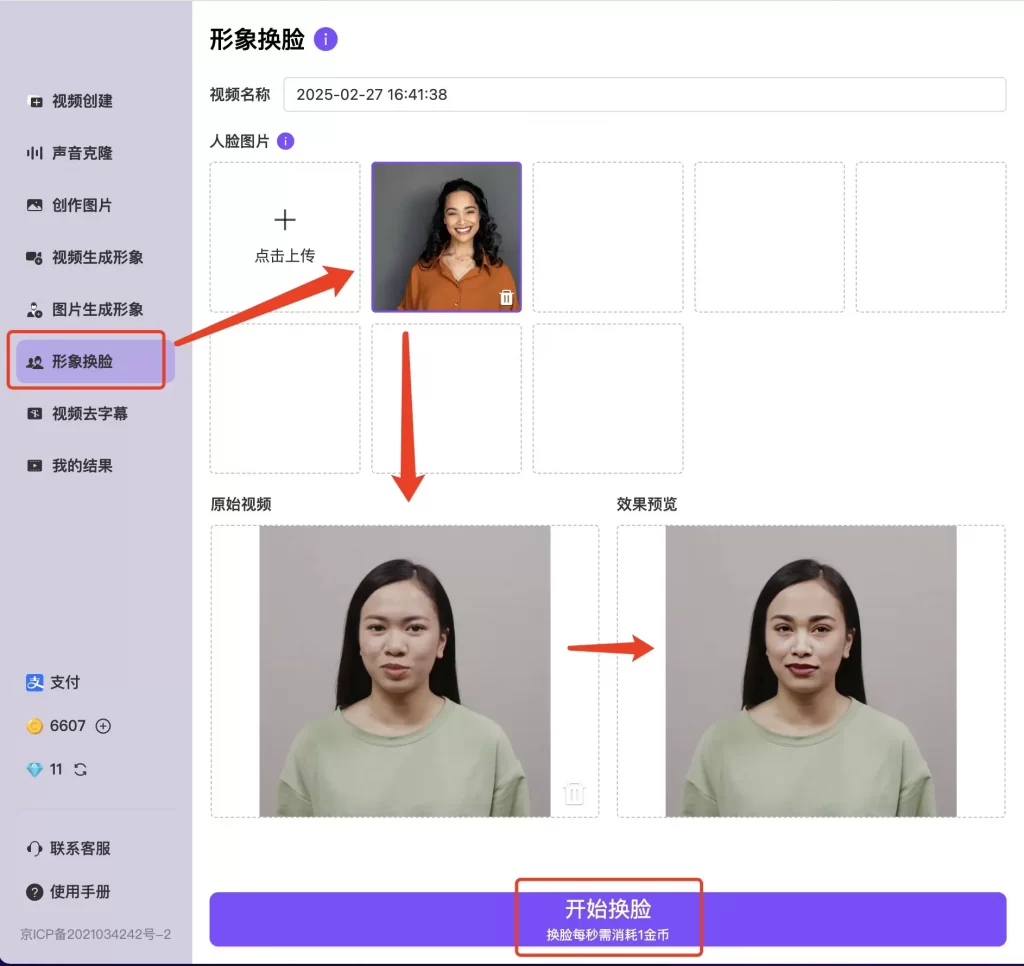Click the 形象换脸 page heading
Screen dimensions: 1024x966
click(x=257, y=39)
